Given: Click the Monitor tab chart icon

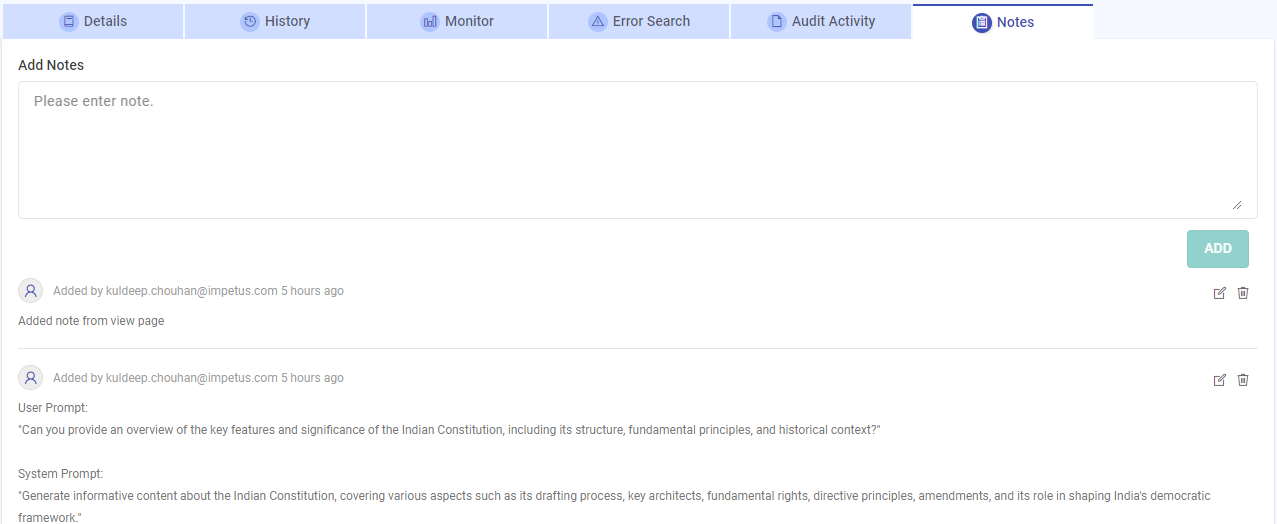Looking at the screenshot, I should click(430, 21).
